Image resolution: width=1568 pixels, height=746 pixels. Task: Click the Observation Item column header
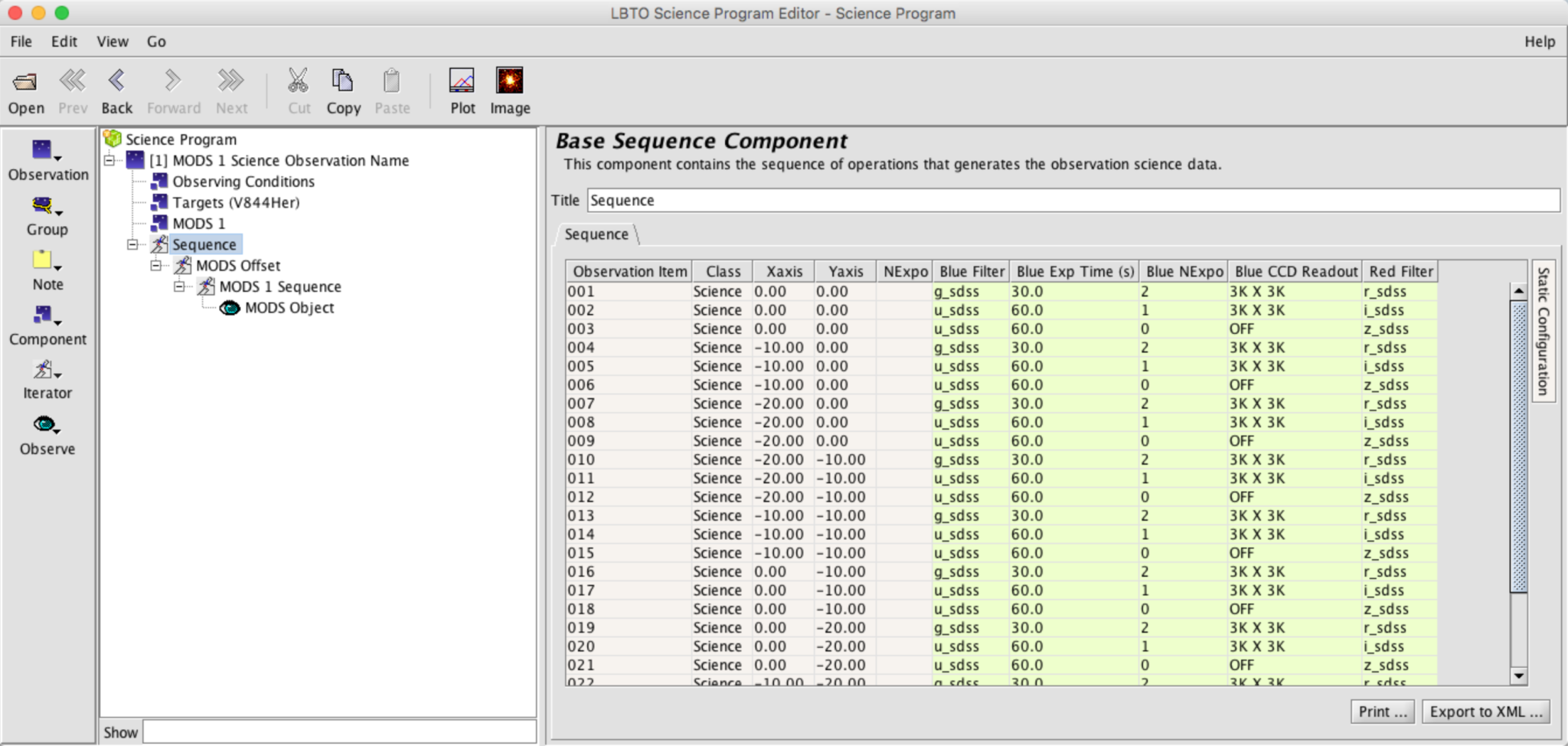[629, 271]
